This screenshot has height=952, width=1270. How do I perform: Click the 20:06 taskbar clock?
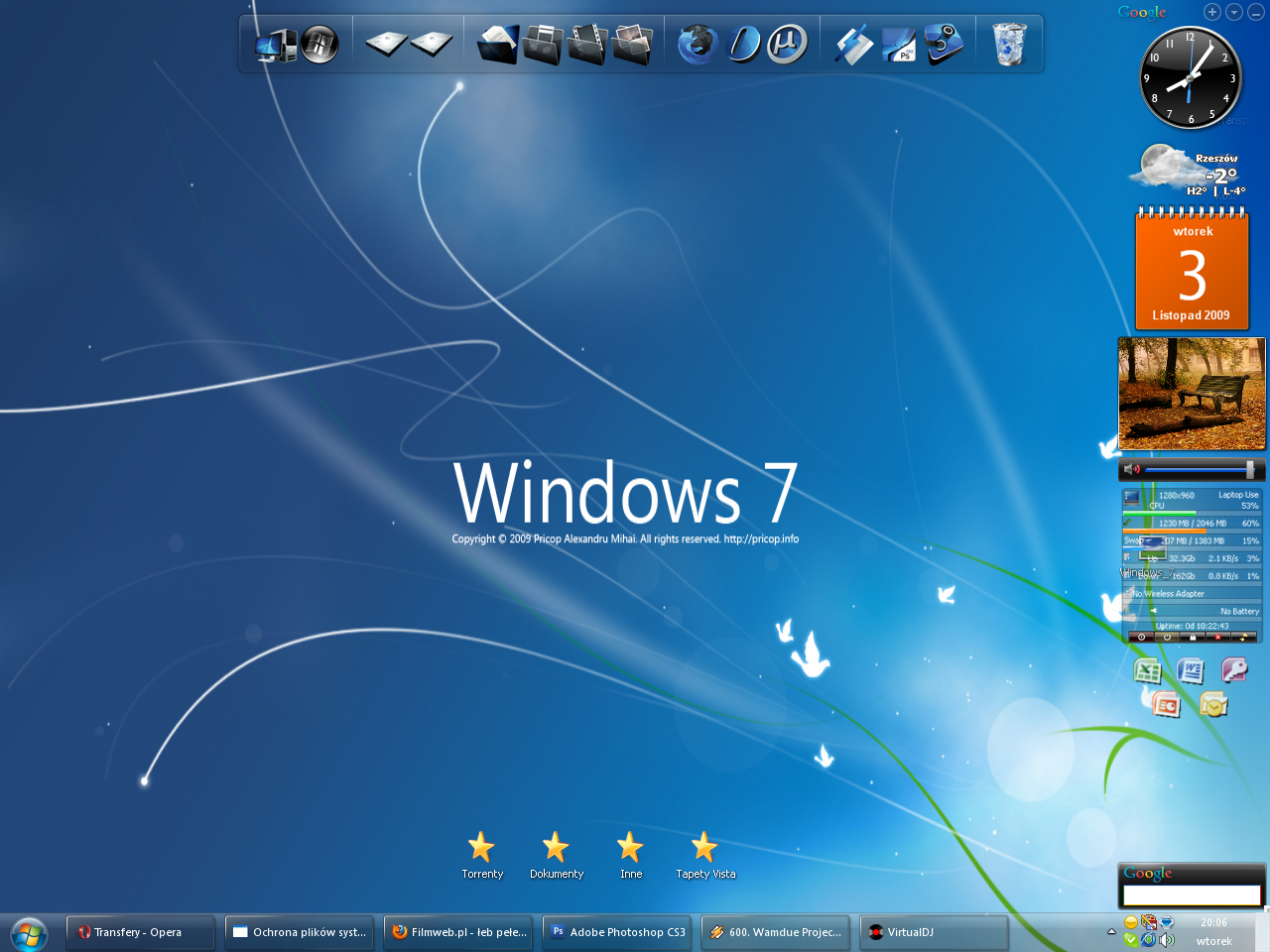[1213, 922]
